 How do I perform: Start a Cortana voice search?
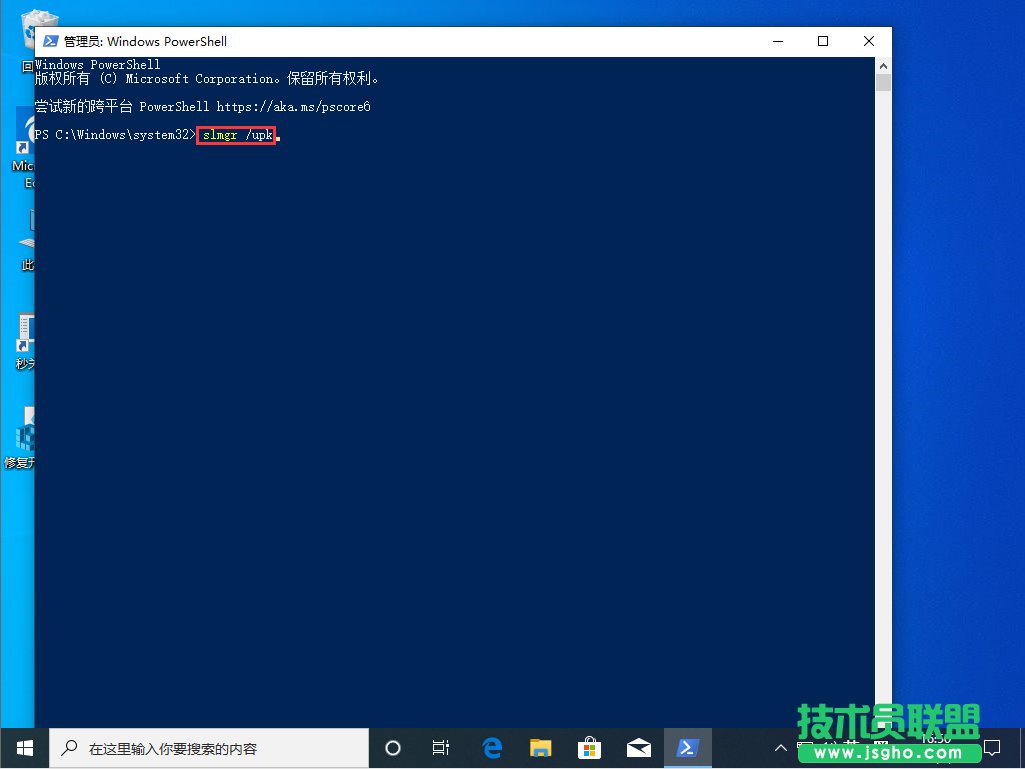pos(392,747)
